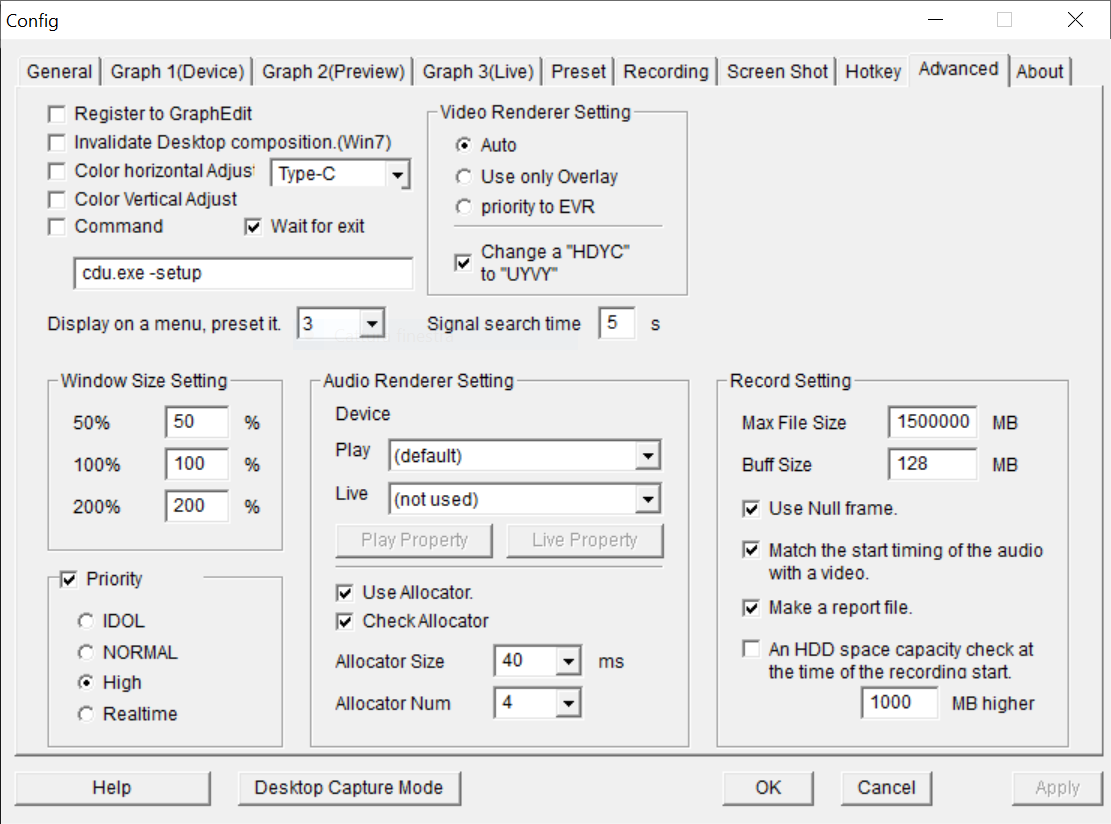The width and height of the screenshot is (1111, 824).
Task: Toggle the Priority group checkbox
Action: pos(69,579)
